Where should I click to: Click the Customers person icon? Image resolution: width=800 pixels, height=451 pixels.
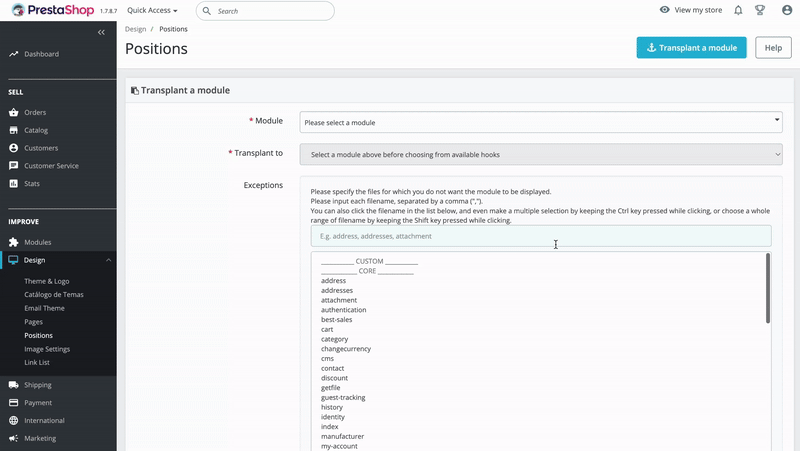point(13,148)
